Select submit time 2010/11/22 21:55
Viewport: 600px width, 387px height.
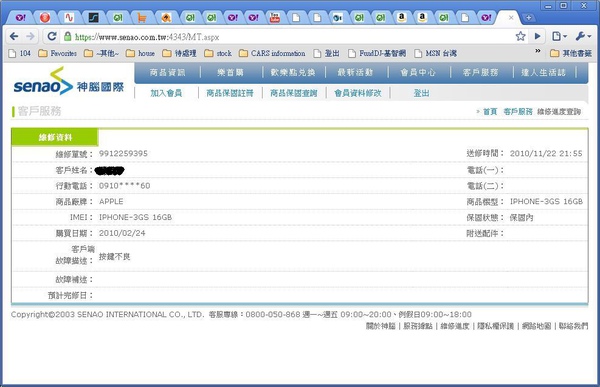[546, 153]
